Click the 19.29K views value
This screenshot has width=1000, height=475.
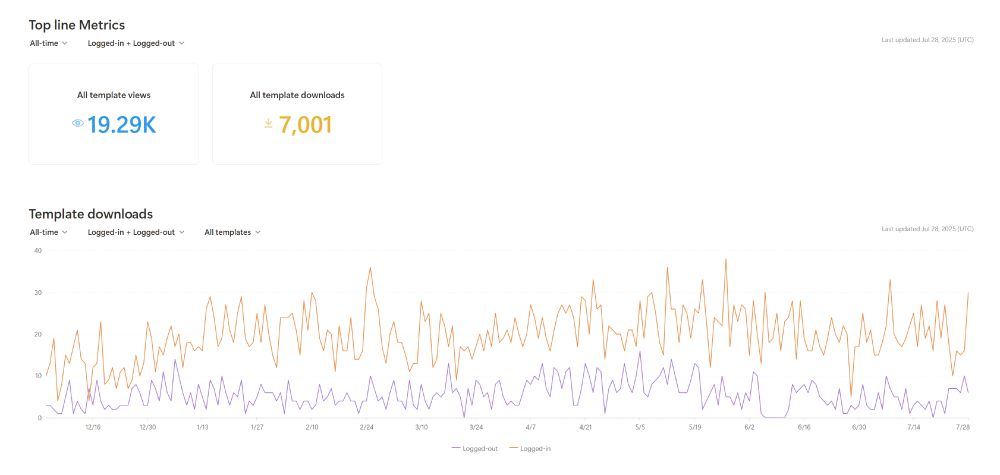pos(121,124)
